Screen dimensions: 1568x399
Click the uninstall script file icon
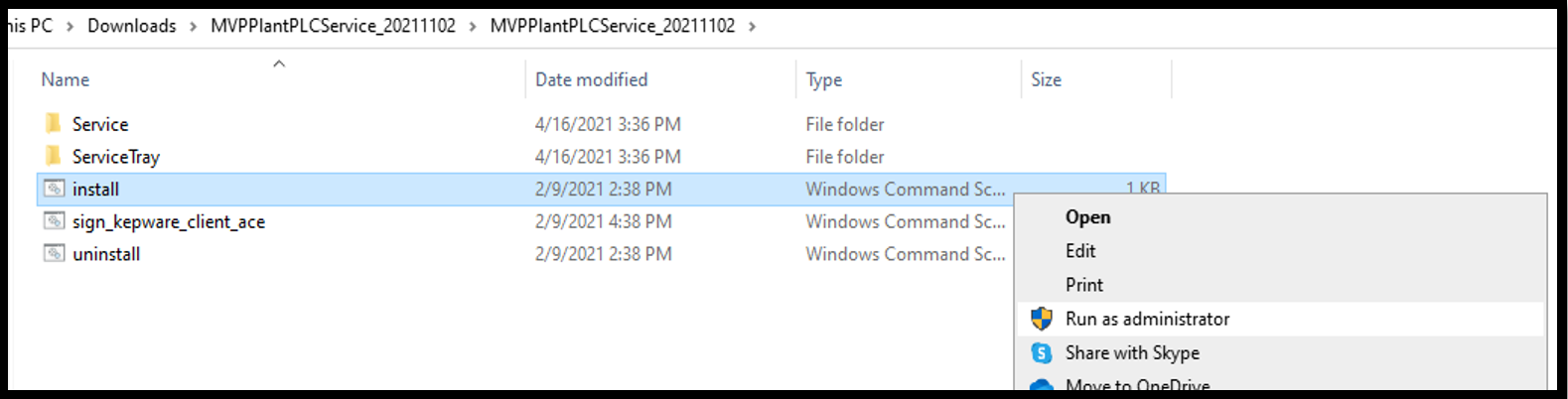pyautogui.click(x=55, y=254)
